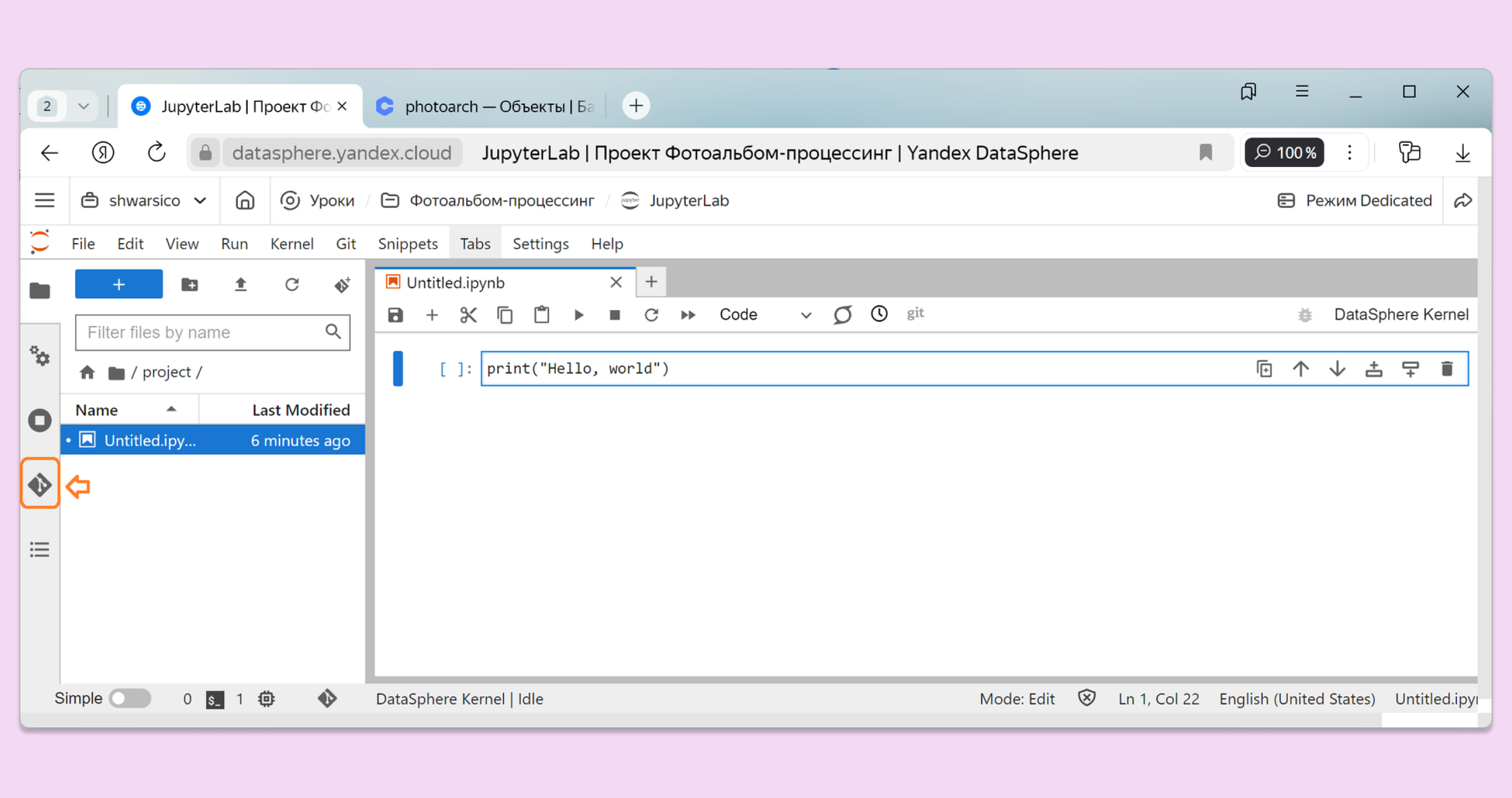Viewport: 1512px width, 798px height.
Task: Run the selected cell
Action: [x=579, y=315]
